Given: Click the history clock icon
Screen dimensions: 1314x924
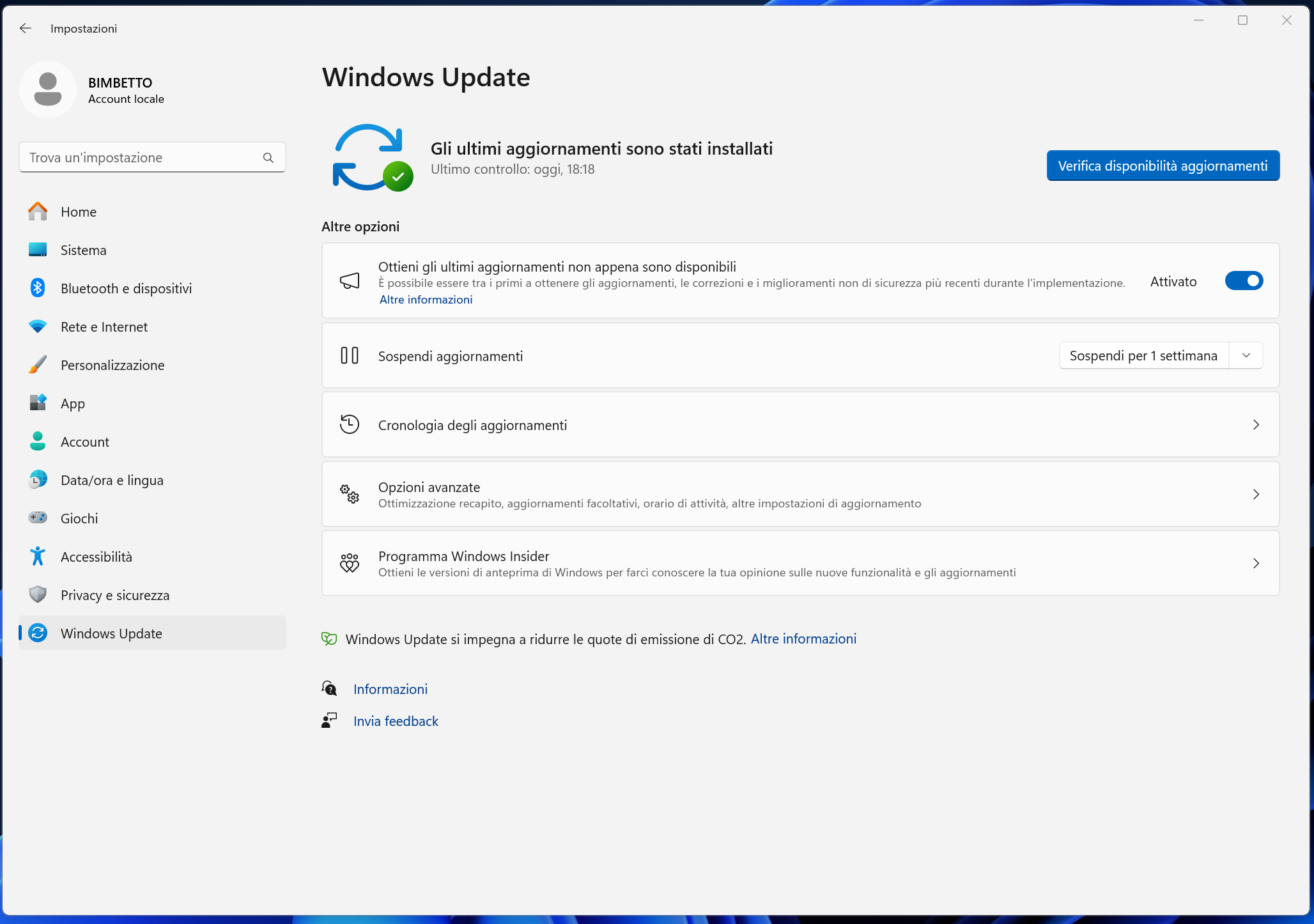Looking at the screenshot, I should pyautogui.click(x=350, y=425).
